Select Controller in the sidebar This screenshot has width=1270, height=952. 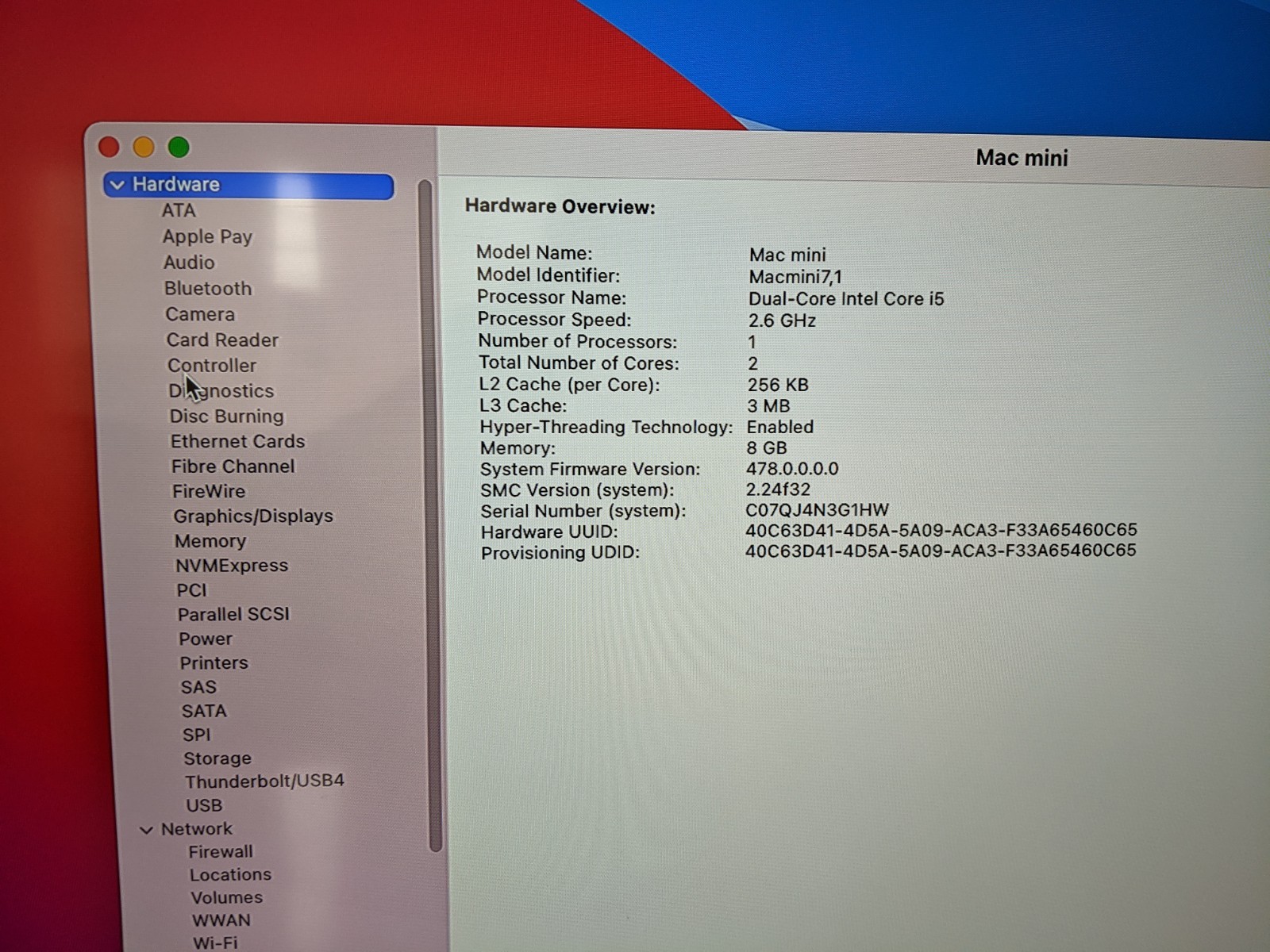coord(212,365)
